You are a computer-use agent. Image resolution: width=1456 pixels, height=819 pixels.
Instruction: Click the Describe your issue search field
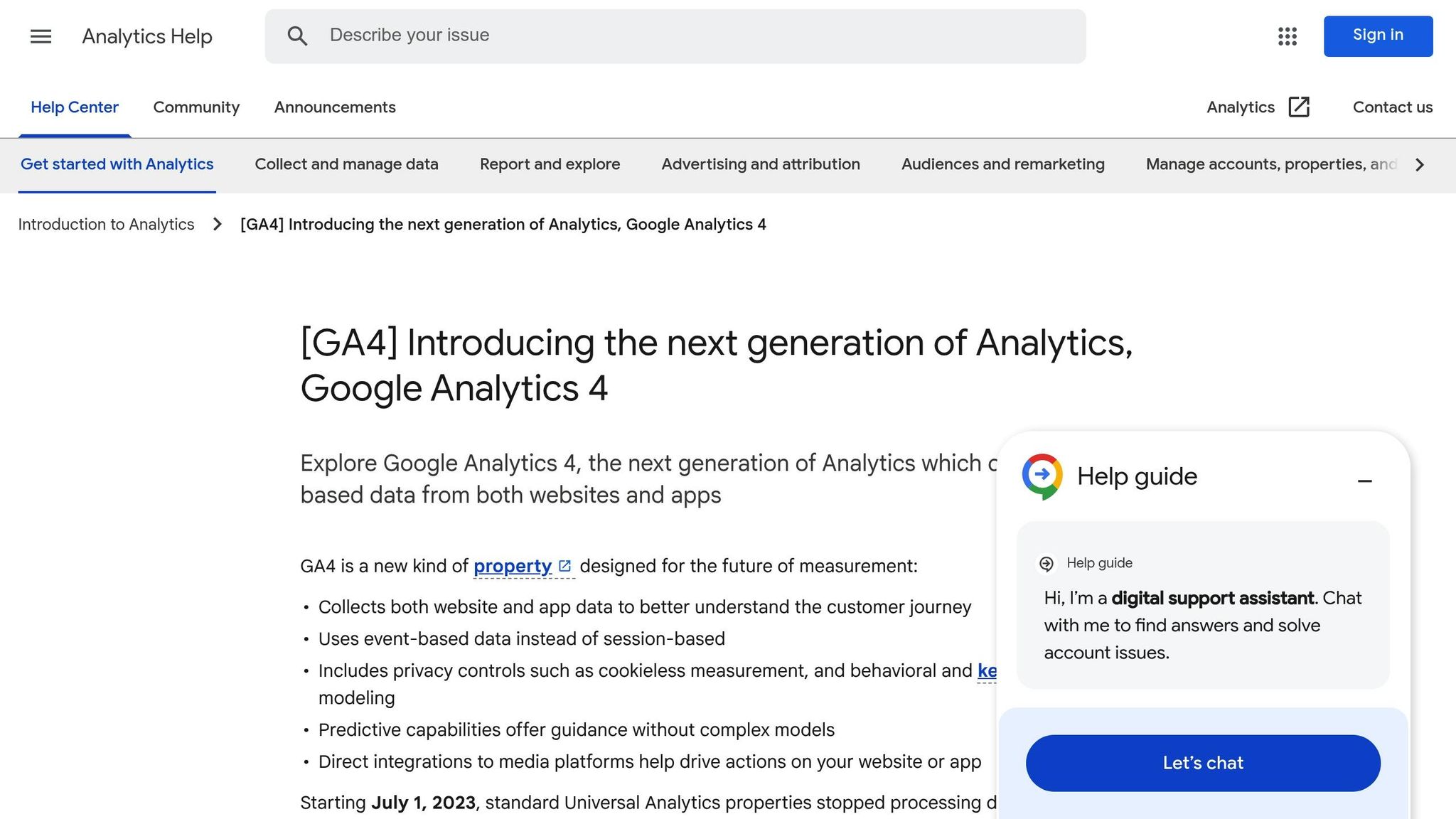[x=640, y=36]
